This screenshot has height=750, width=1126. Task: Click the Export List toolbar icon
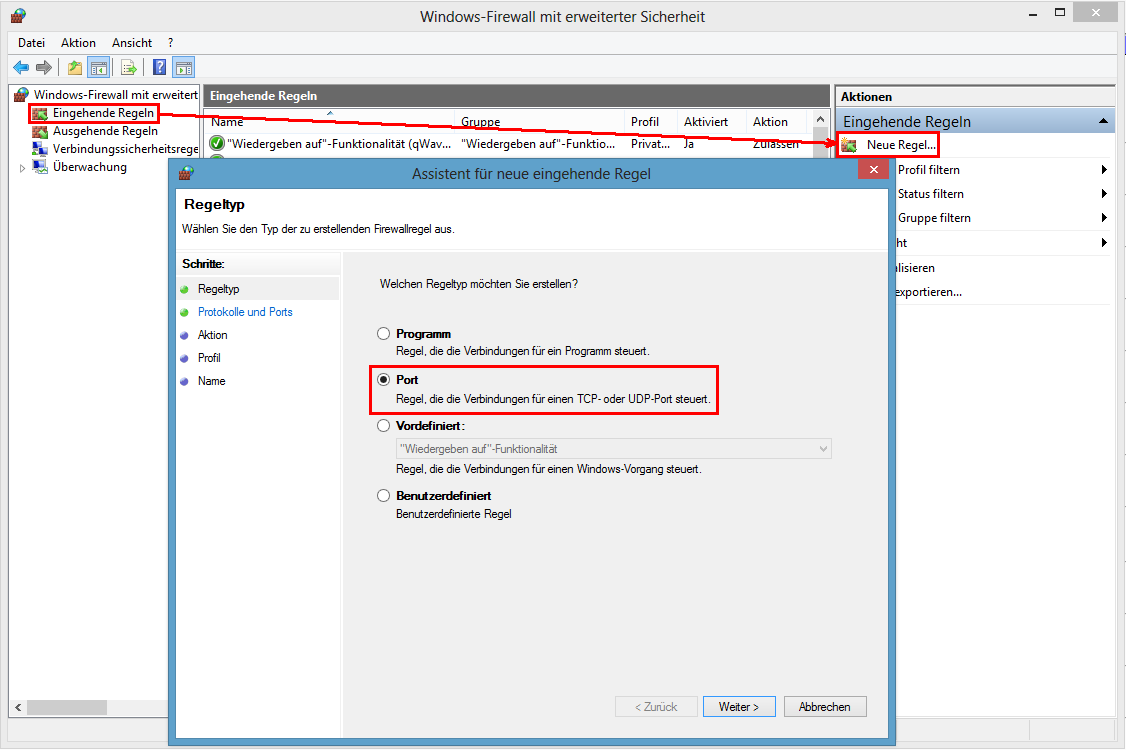[x=129, y=67]
